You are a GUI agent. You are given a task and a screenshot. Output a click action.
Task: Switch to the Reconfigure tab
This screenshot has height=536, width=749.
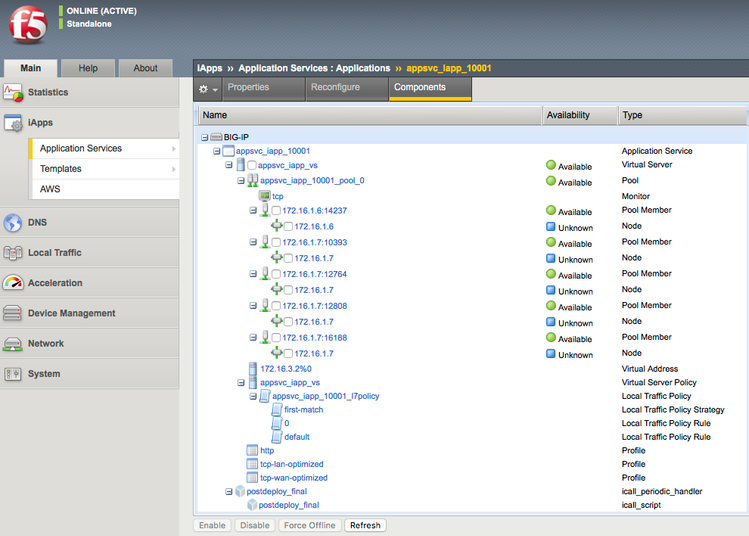pos(335,88)
